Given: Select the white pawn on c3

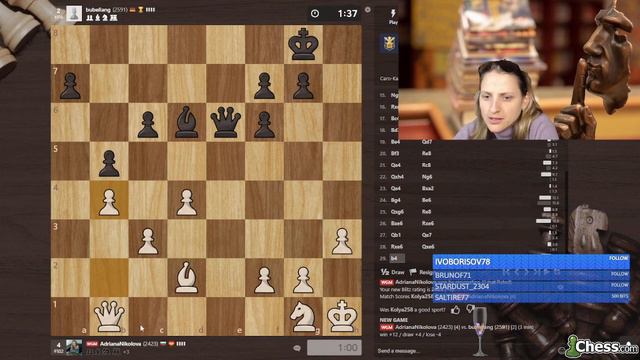Looking at the screenshot, I should point(148,241).
